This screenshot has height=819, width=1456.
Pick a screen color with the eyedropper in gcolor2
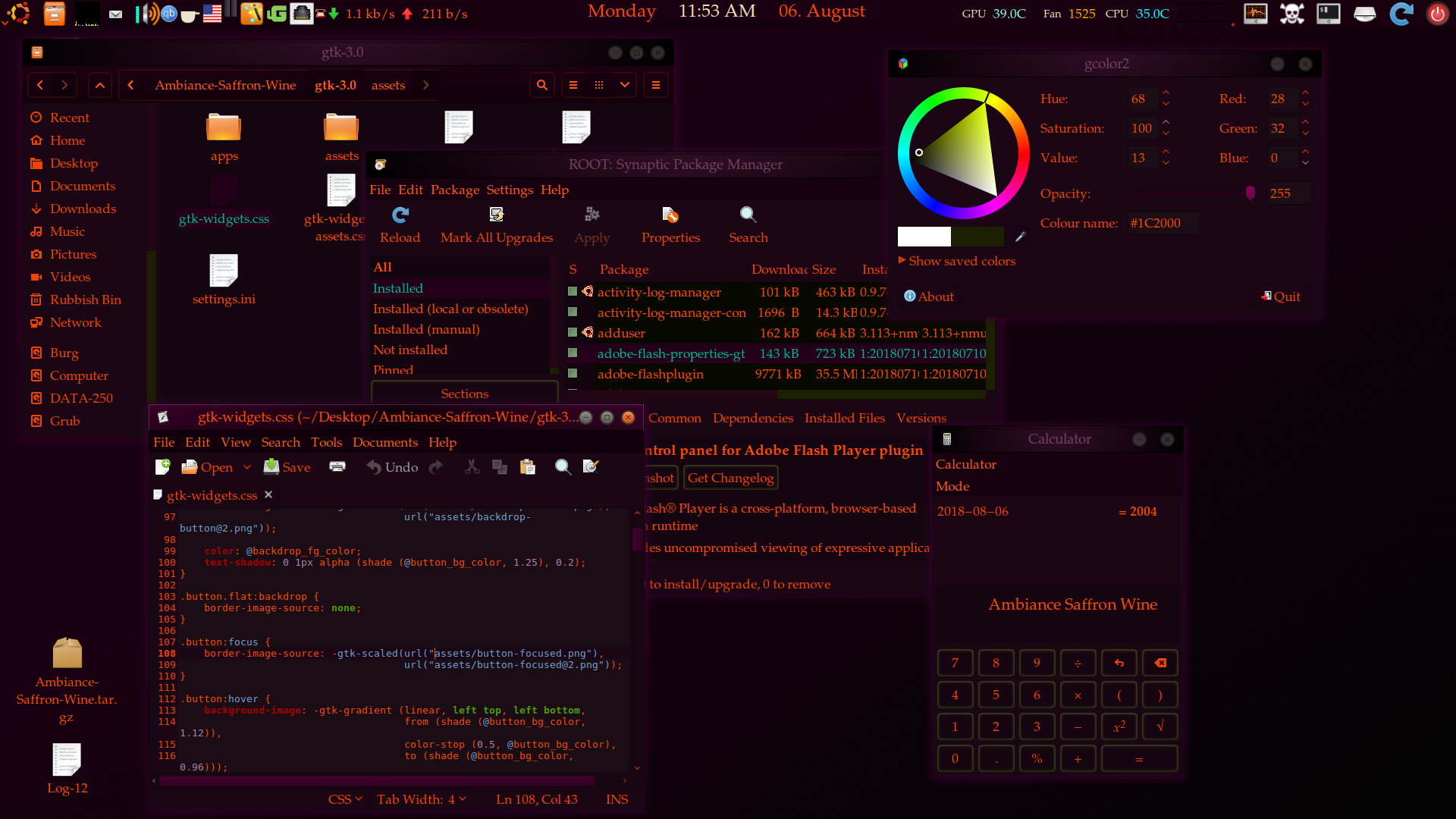pos(1020,237)
